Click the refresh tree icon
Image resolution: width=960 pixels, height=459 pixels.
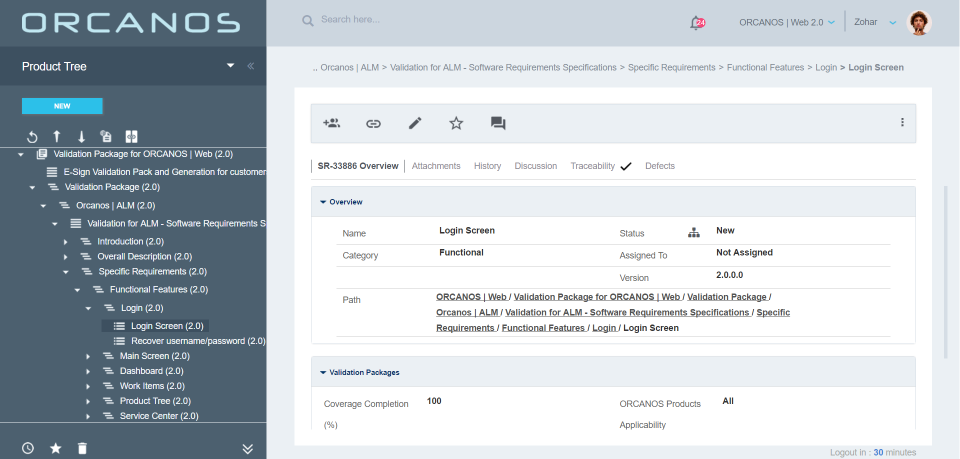click(x=32, y=137)
